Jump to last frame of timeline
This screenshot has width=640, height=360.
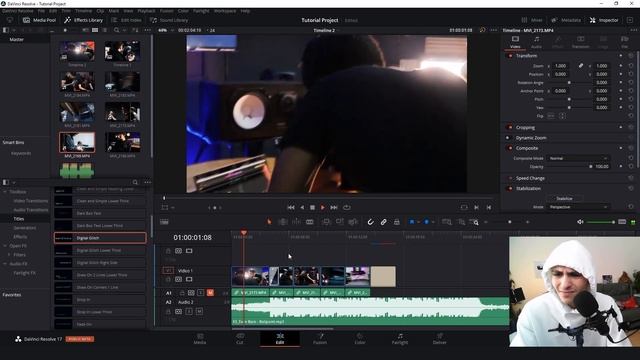pyautogui.click(x=334, y=207)
